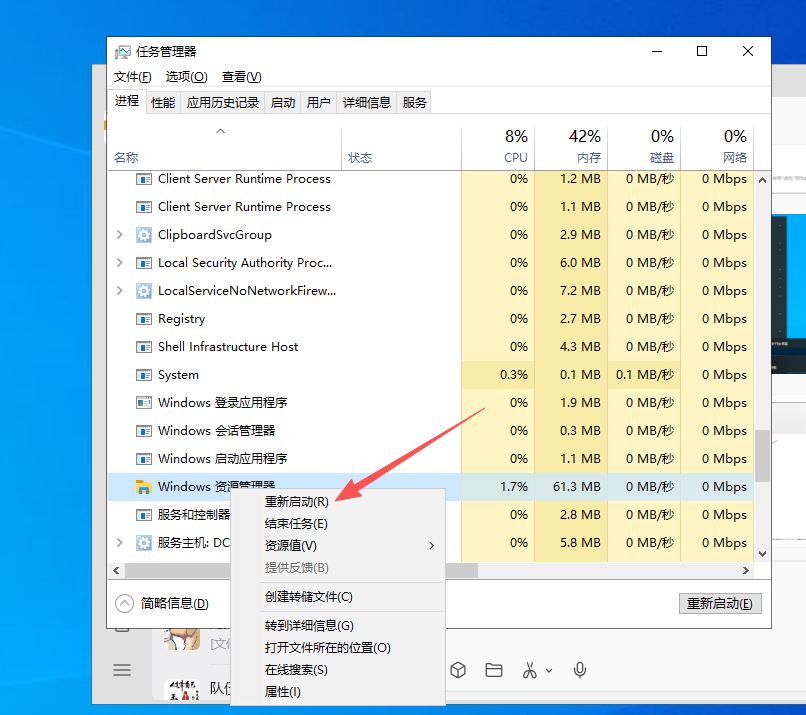Viewport: 806px width, 715px height.
Task: Choose 属性(I) in context menu
Action: [x=337, y=692]
